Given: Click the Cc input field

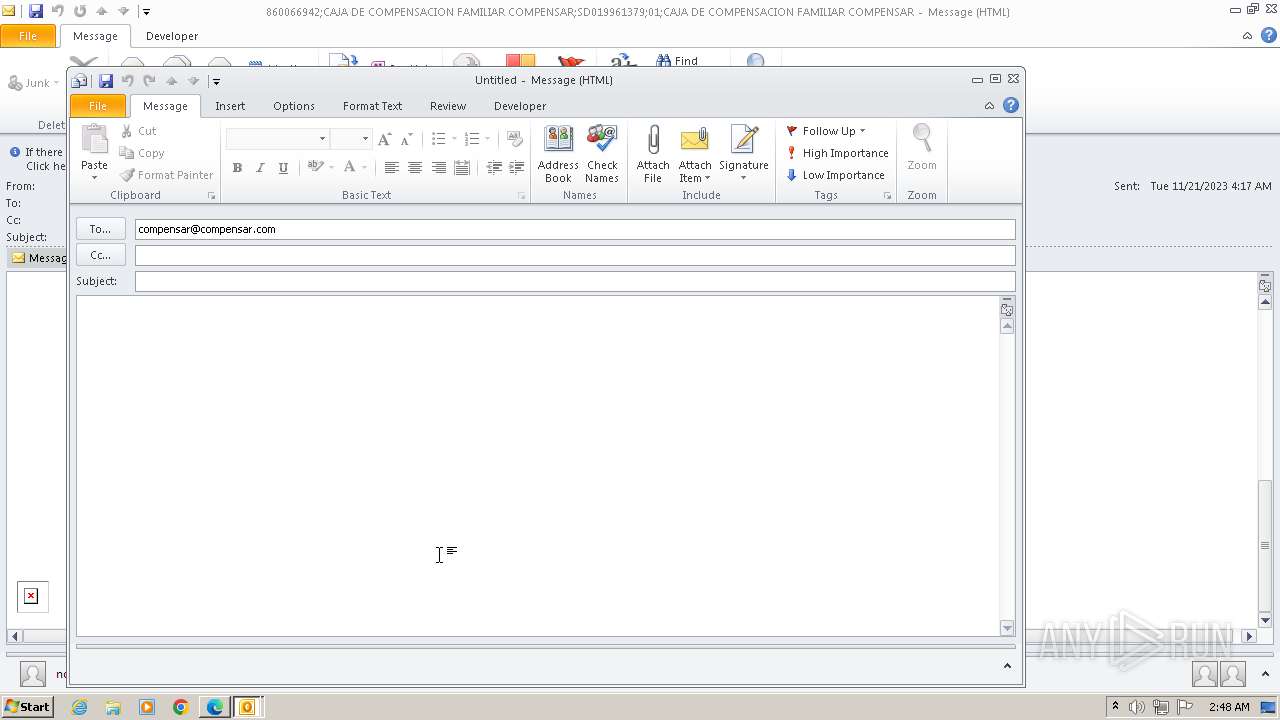Looking at the screenshot, I should click(575, 255).
